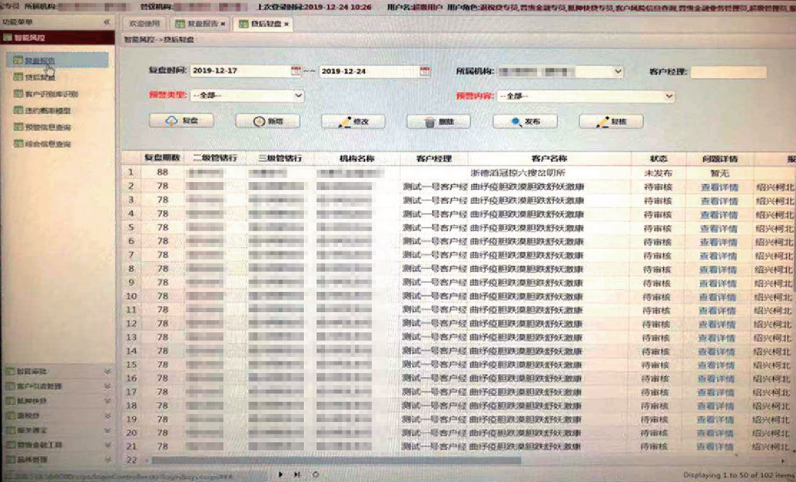Click the 新增 add button
The image size is (796, 482).
click(268, 121)
